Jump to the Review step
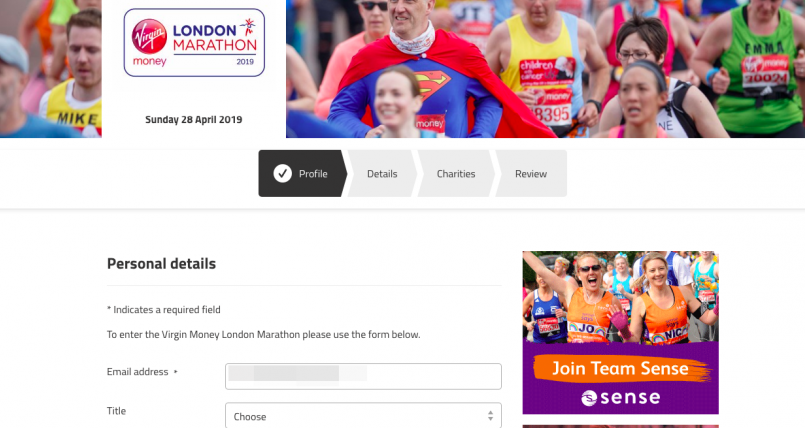805x428 pixels. [531, 173]
